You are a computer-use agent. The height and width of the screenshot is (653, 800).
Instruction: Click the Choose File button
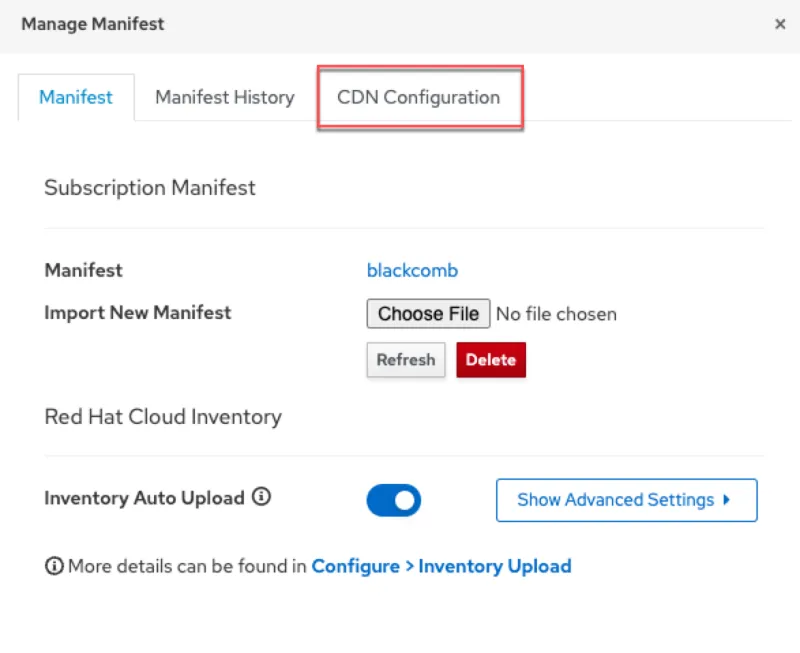428,314
